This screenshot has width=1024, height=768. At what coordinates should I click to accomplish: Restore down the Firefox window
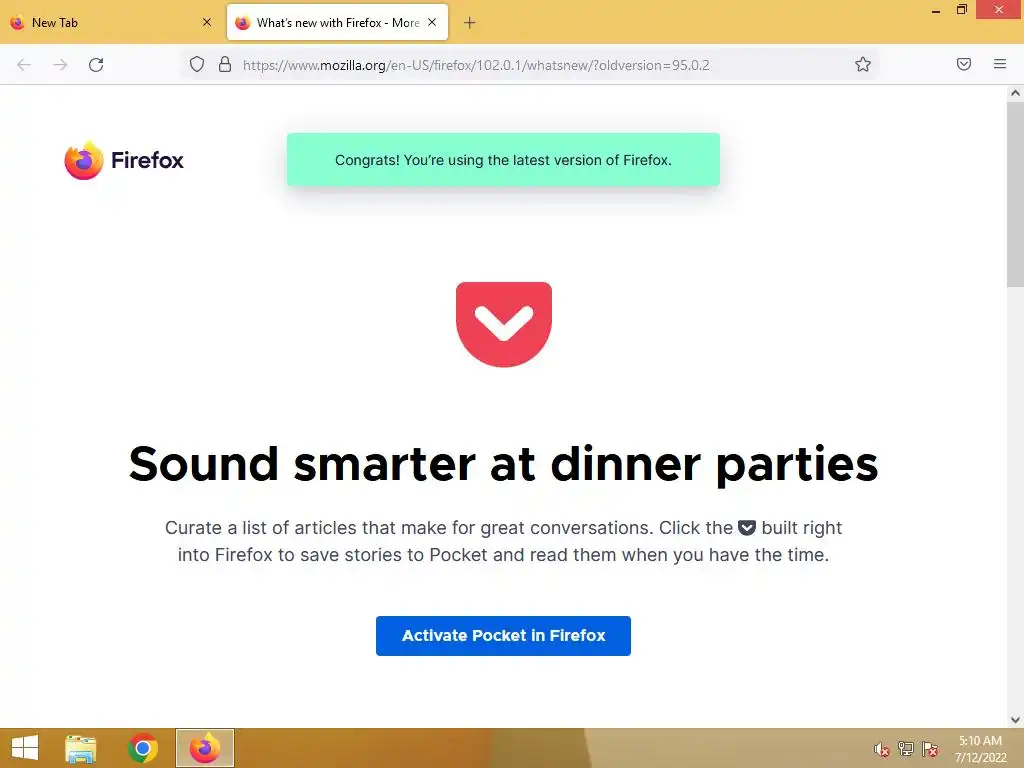[961, 10]
